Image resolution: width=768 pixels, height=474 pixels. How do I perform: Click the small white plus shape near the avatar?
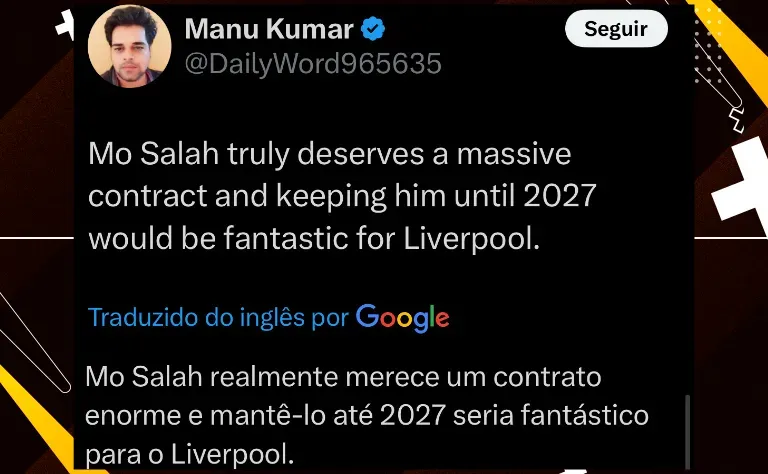pyautogui.click(x=65, y=25)
